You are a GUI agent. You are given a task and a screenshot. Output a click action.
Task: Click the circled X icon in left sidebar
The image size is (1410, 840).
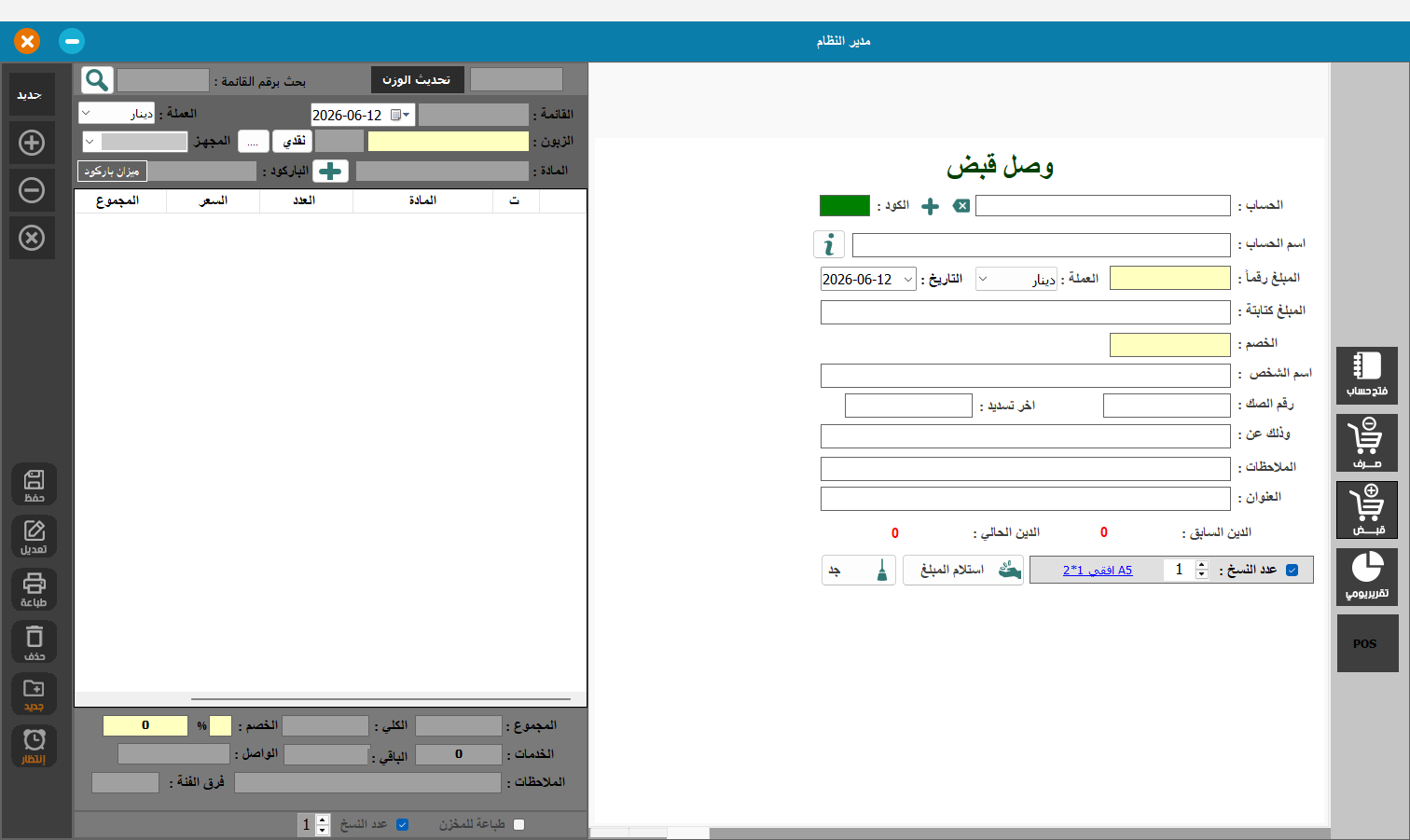click(x=32, y=238)
